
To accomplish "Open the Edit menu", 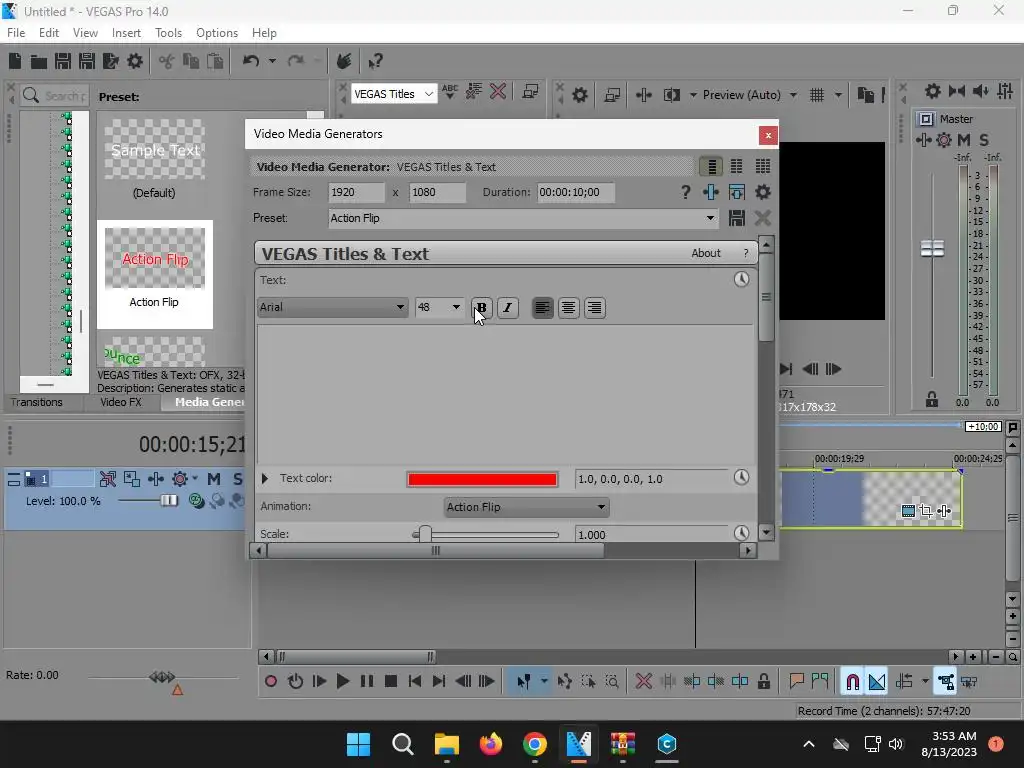I will (49, 33).
